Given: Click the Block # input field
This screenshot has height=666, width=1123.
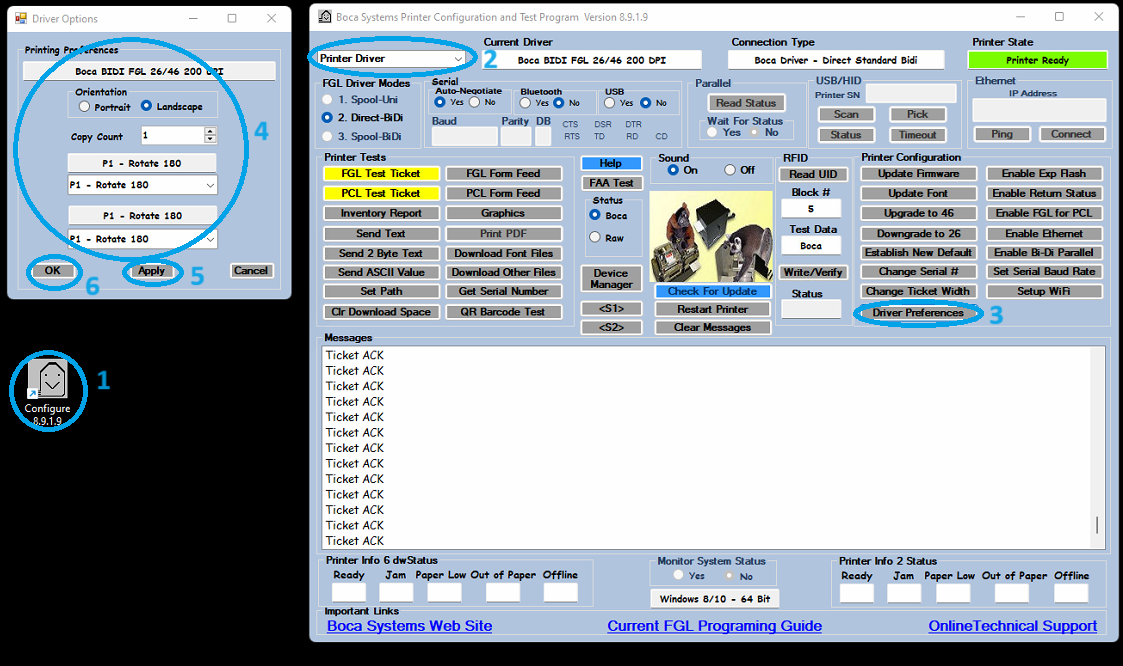Looking at the screenshot, I should (811, 209).
